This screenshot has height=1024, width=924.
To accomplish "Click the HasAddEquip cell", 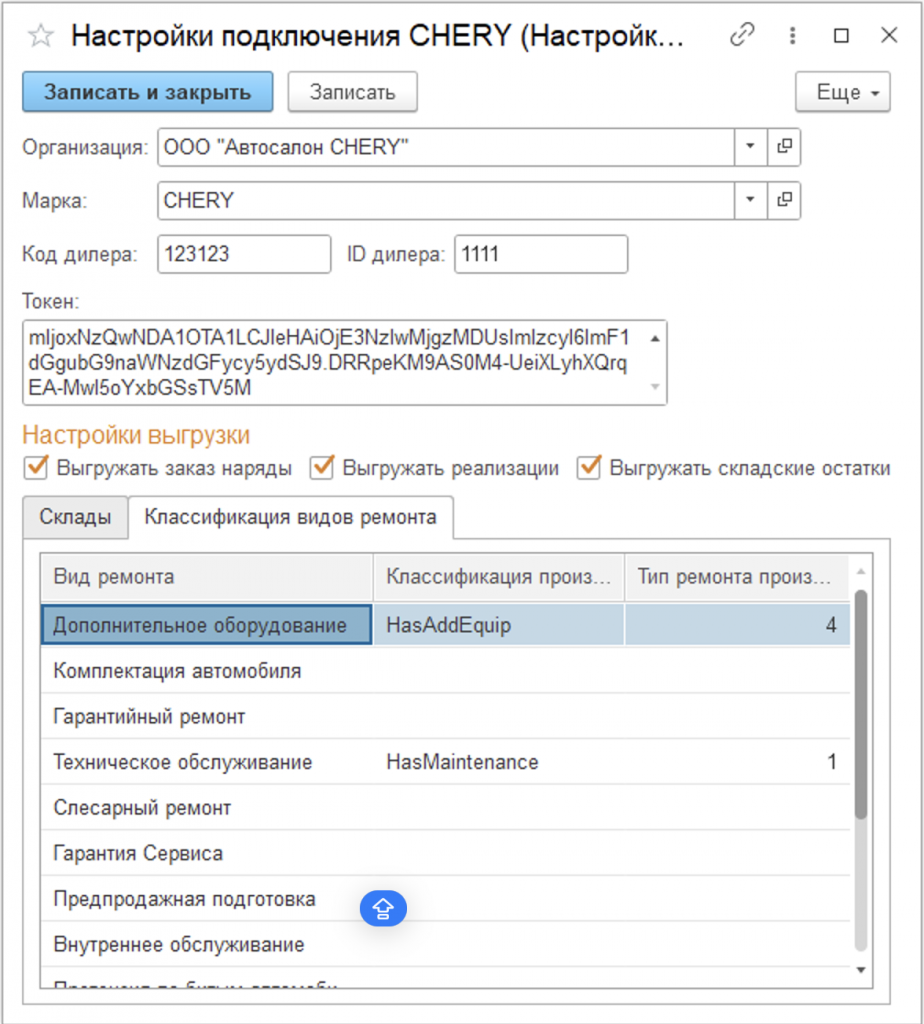I will pos(499,625).
